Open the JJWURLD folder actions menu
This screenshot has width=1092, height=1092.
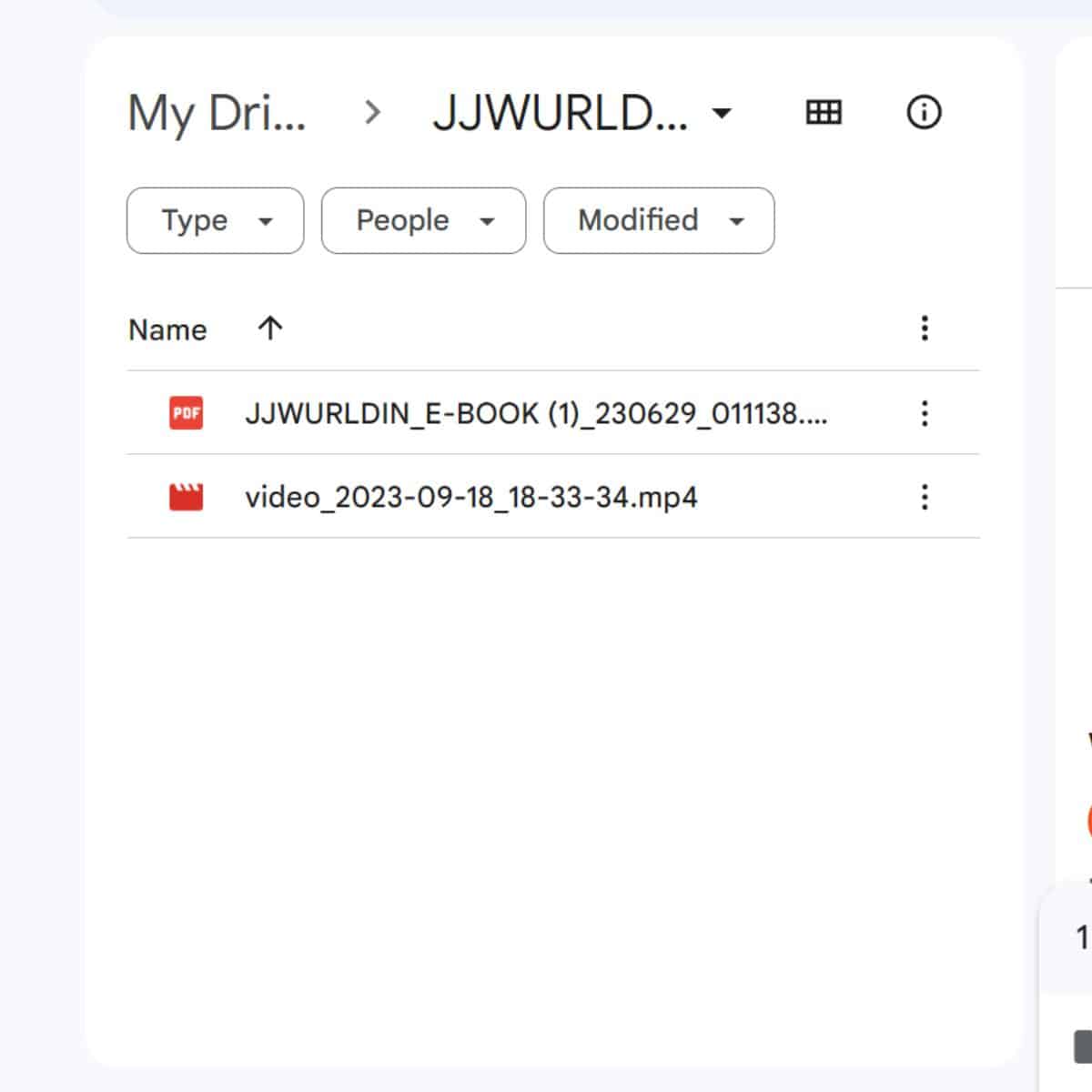click(x=722, y=114)
